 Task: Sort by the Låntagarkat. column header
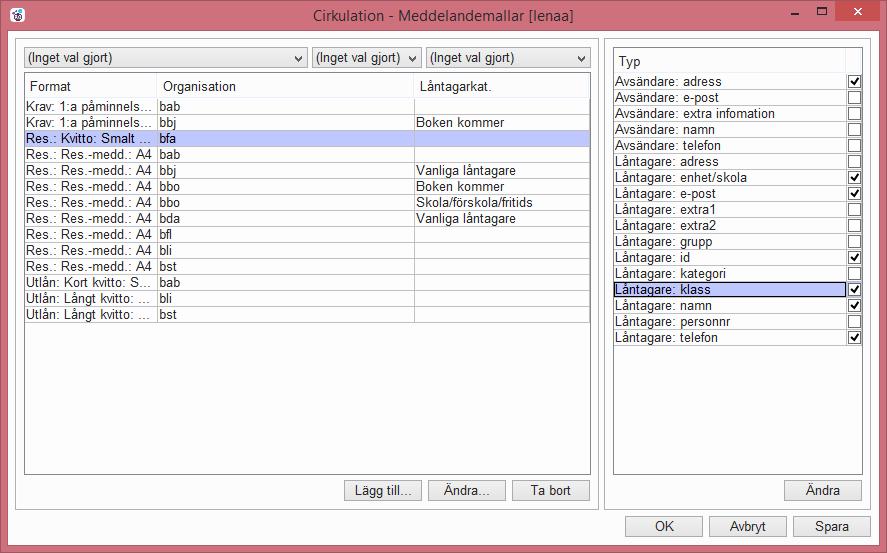[x=501, y=87]
